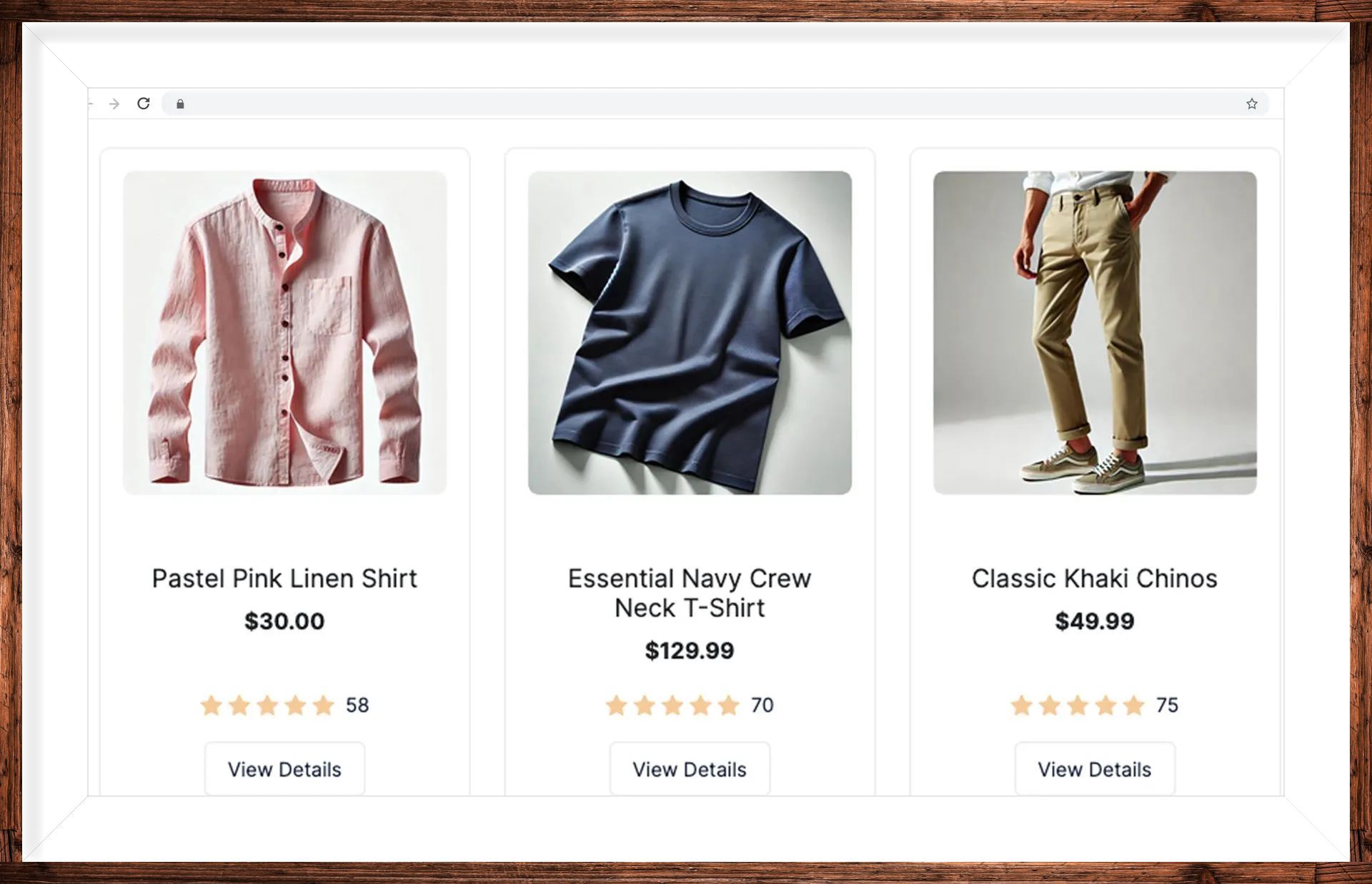Image resolution: width=1372 pixels, height=884 pixels.
Task: Click the browser back arrow icon
Action: (x=90, y=104)
